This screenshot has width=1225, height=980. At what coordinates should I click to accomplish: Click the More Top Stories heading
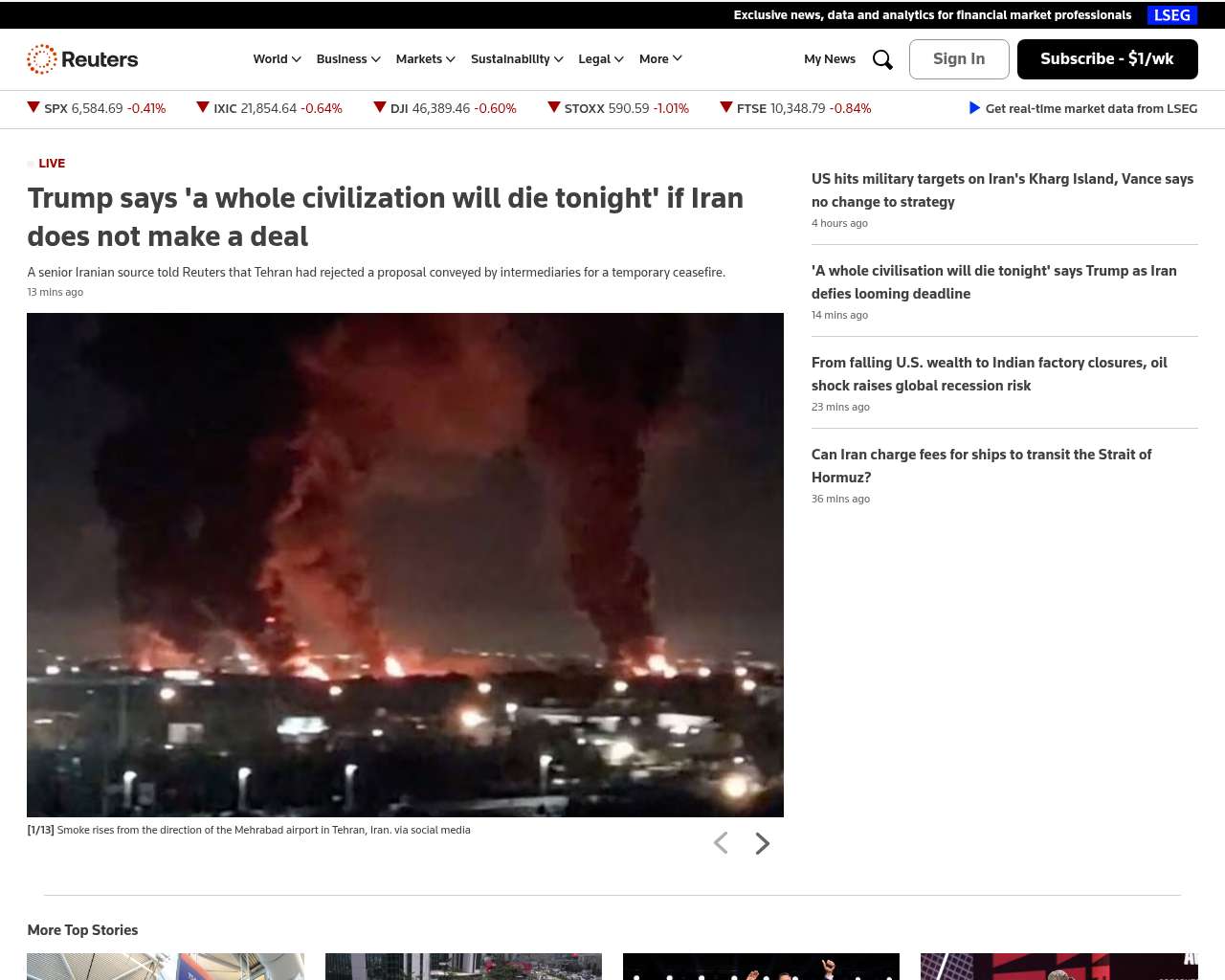click(x=82, y=930)
